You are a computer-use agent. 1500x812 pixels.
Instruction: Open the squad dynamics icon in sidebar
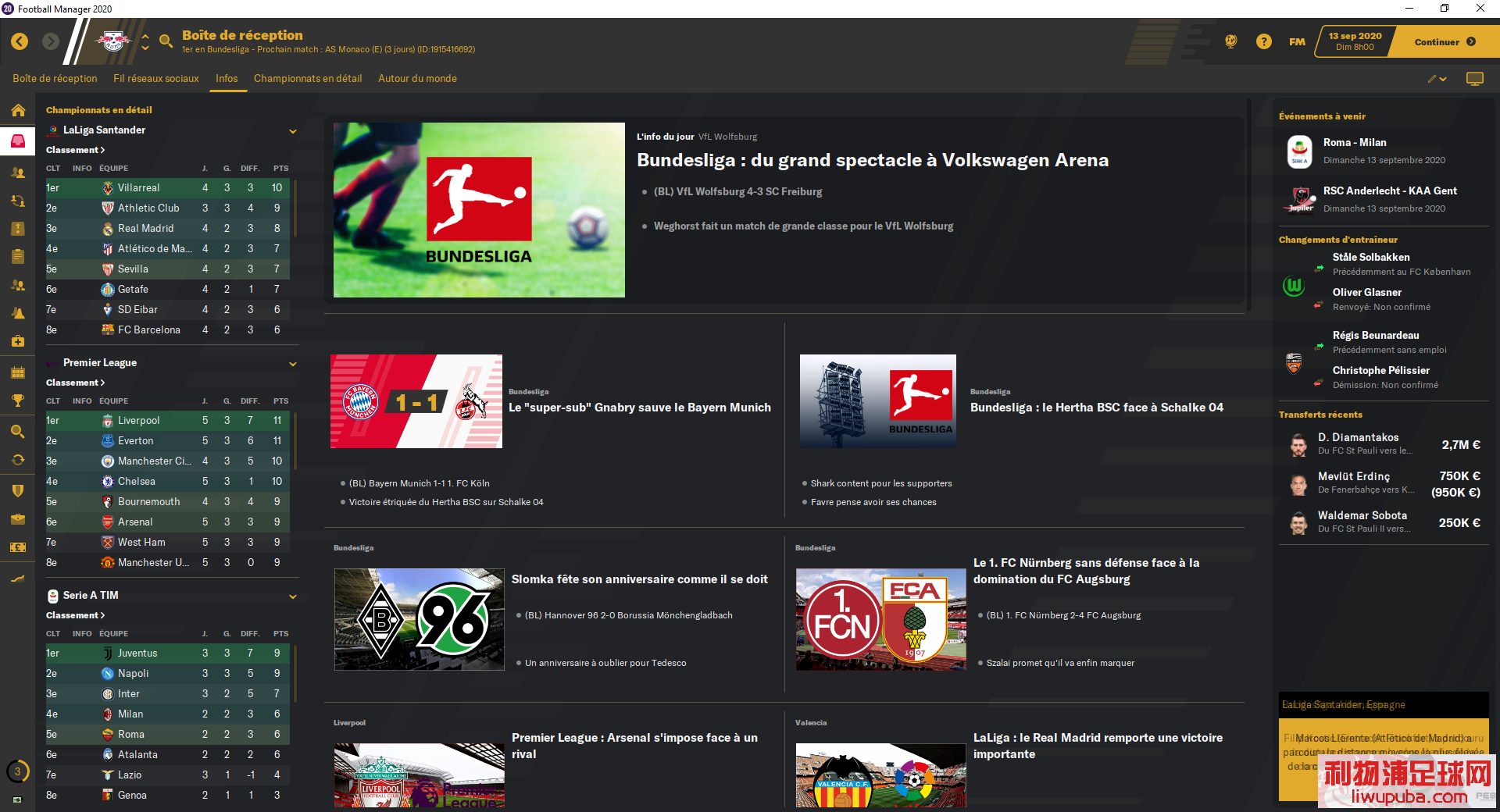[x=18, y=201]
